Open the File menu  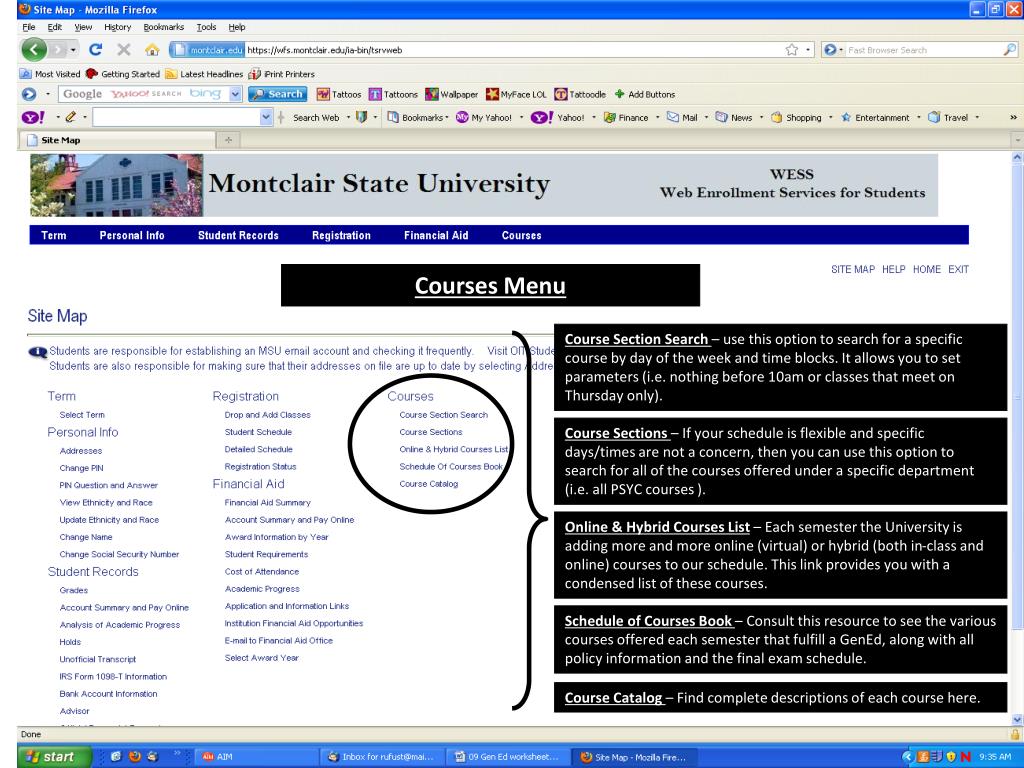[29, 27]
